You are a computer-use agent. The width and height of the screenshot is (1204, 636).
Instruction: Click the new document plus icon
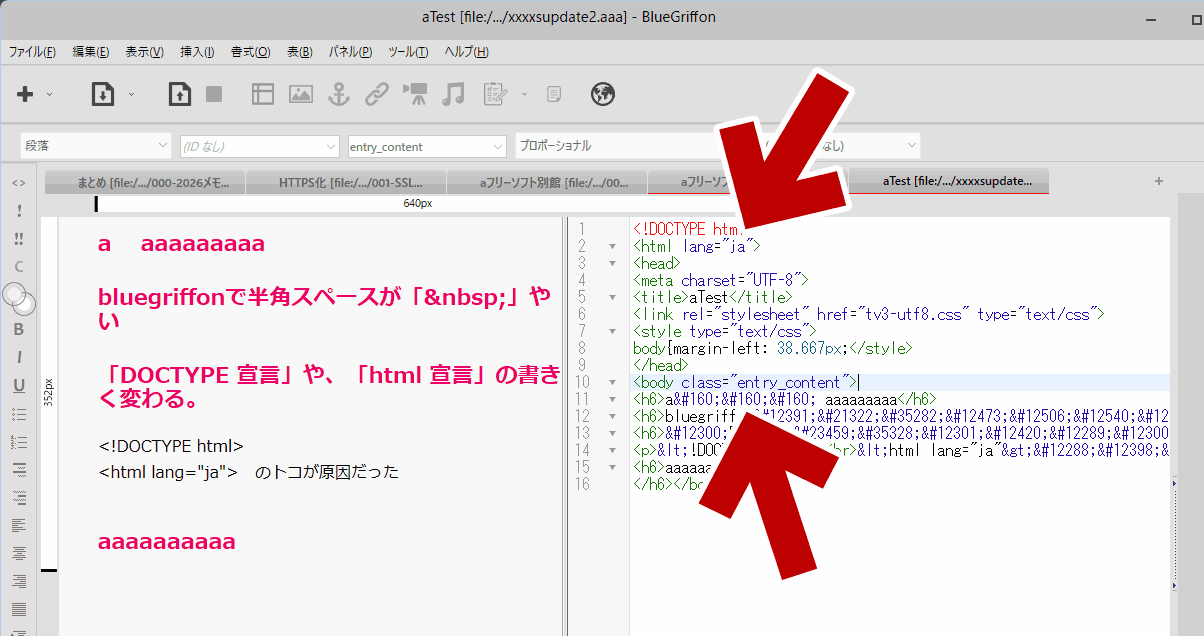tap(25, 94)
